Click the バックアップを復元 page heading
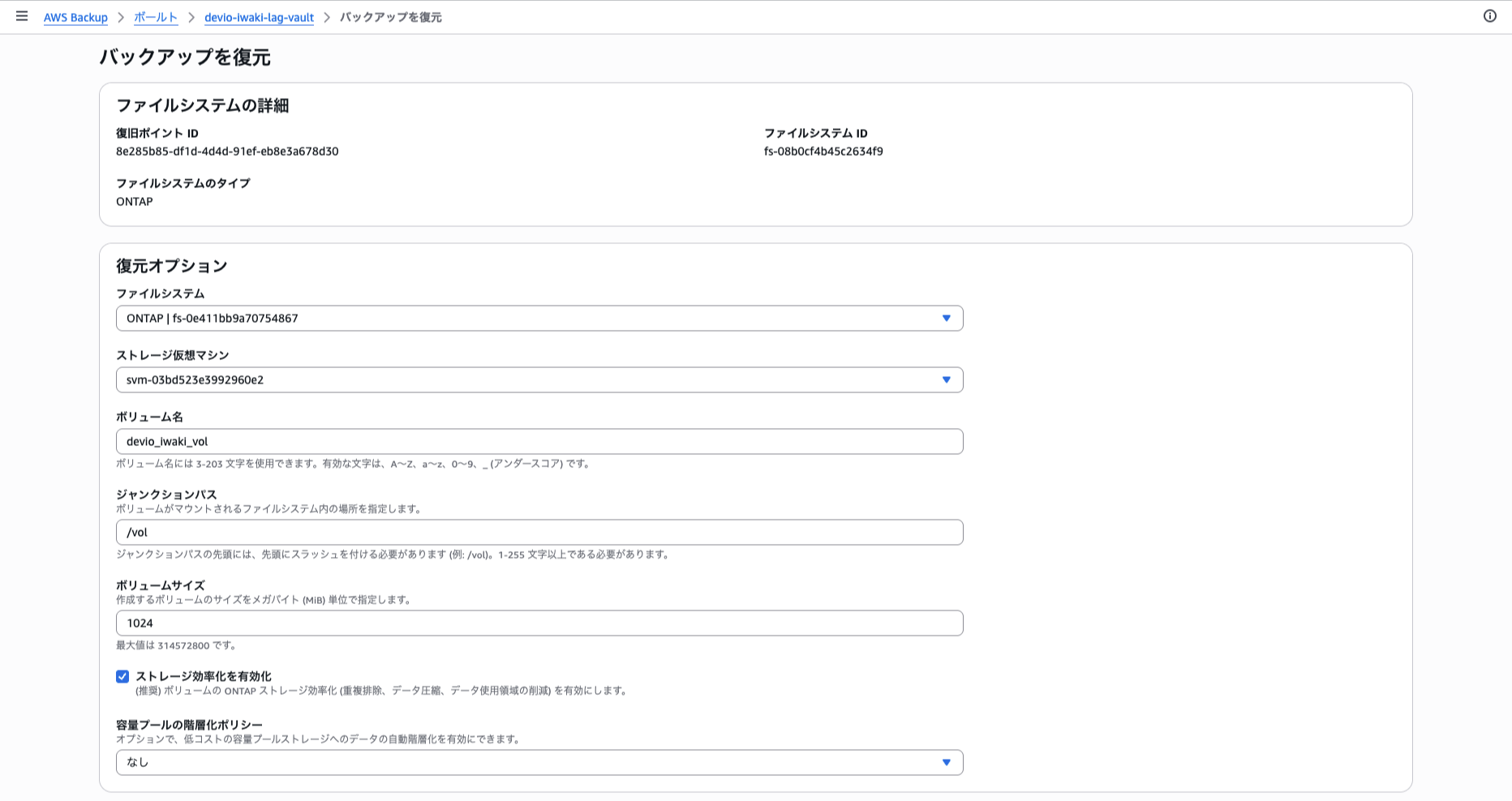This screenshot has width=1512, height=801. click(185, 57)
